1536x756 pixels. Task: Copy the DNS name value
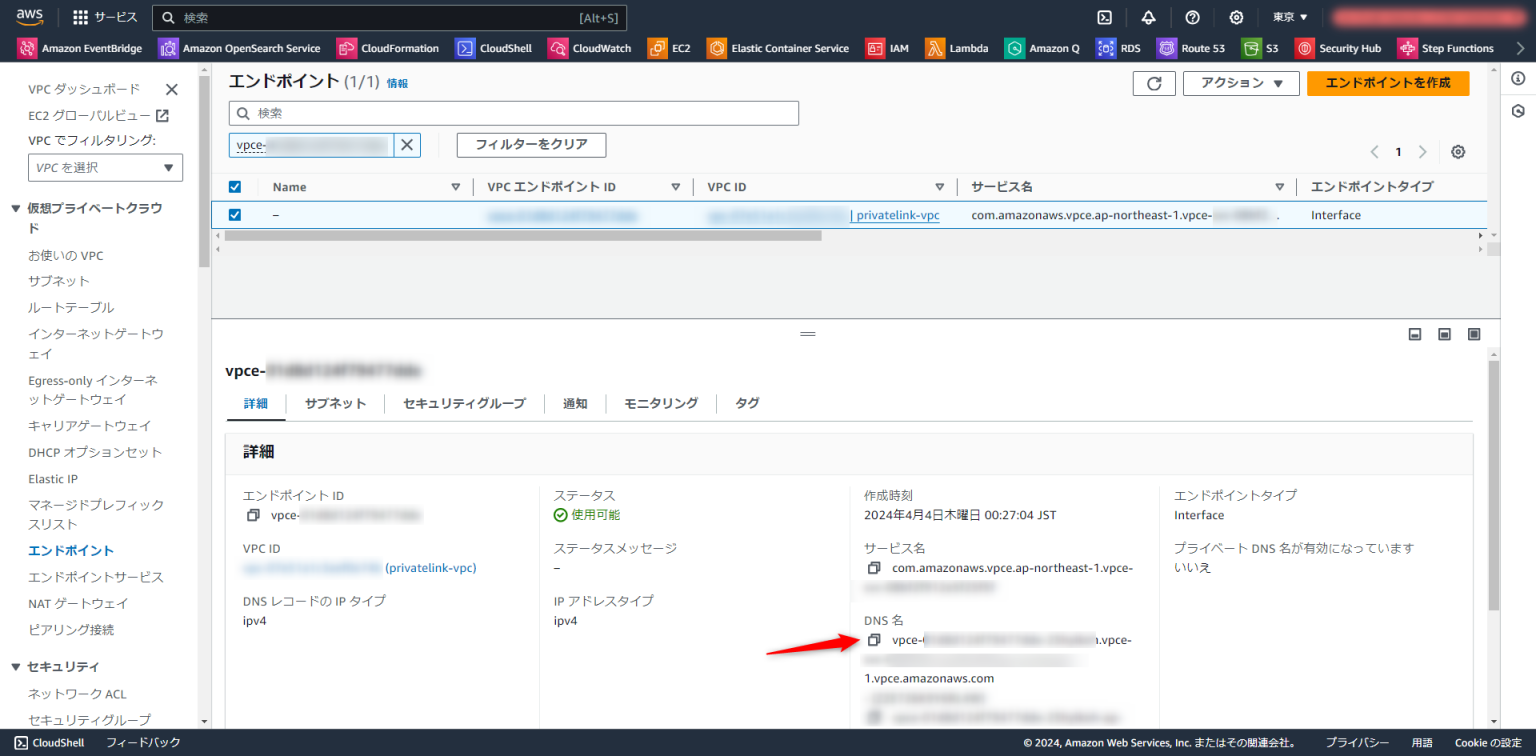874,639
